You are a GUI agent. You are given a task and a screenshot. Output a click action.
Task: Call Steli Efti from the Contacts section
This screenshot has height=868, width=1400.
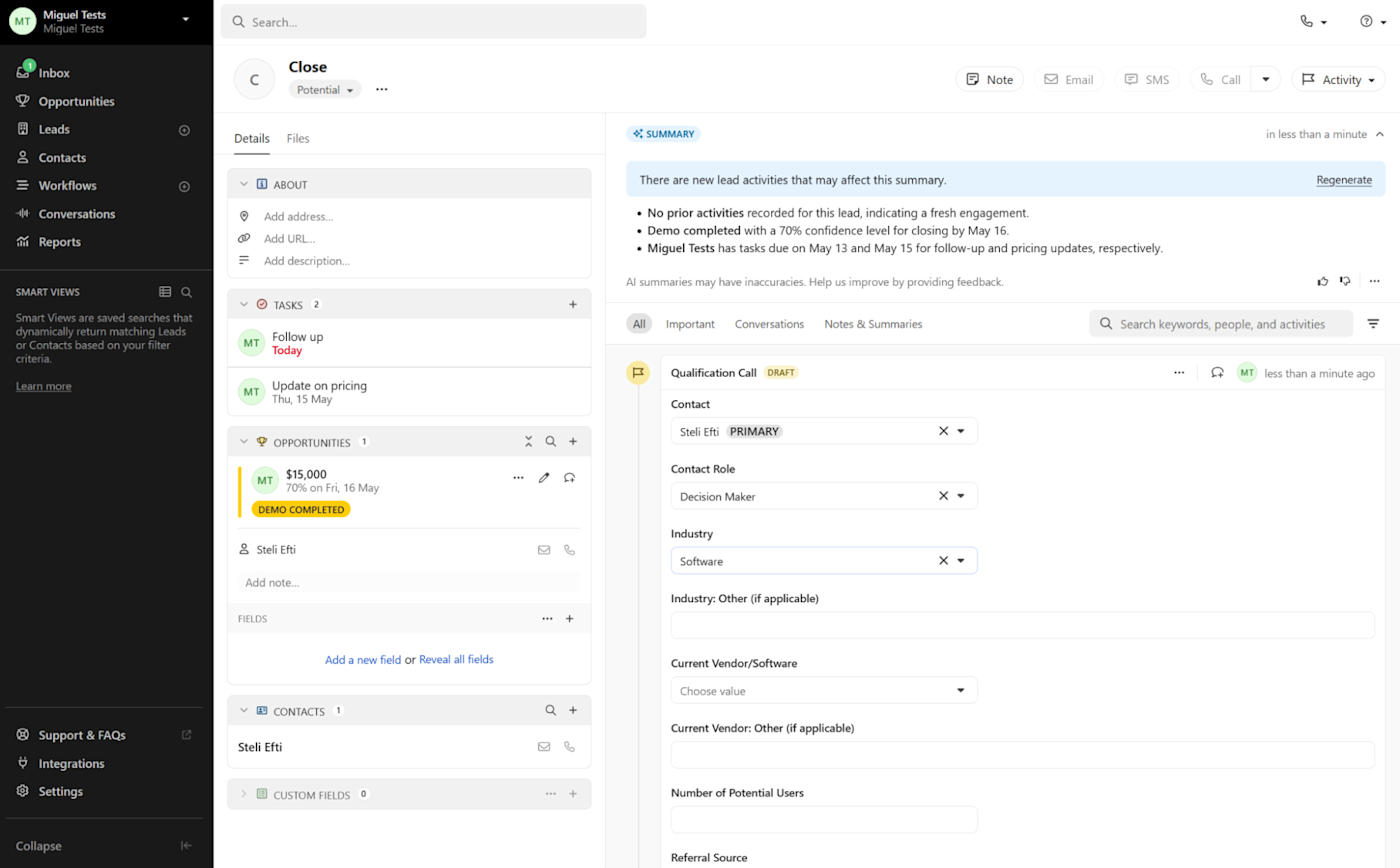click(570, 747)
